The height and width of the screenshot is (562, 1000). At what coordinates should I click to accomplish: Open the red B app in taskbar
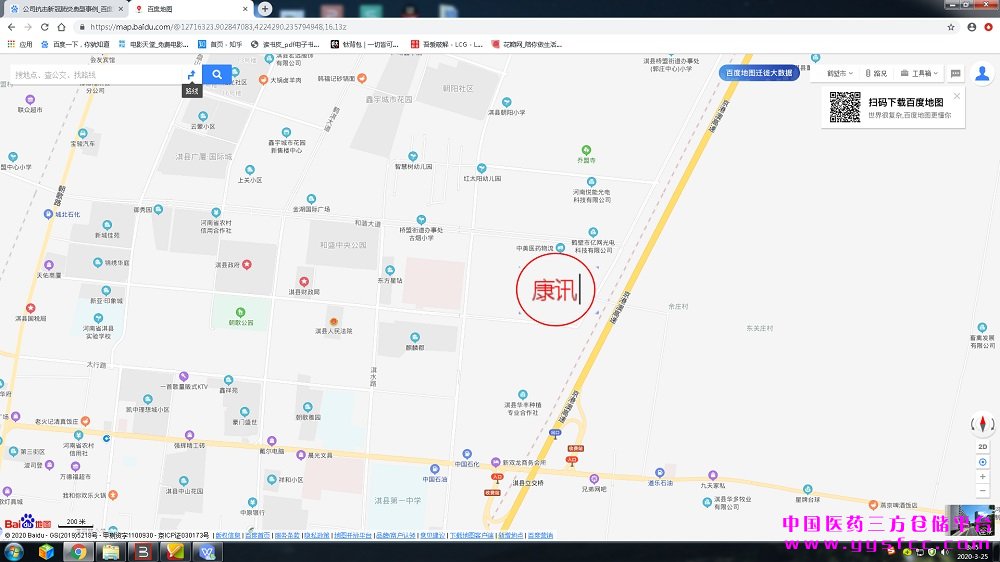tap(143, 552)
